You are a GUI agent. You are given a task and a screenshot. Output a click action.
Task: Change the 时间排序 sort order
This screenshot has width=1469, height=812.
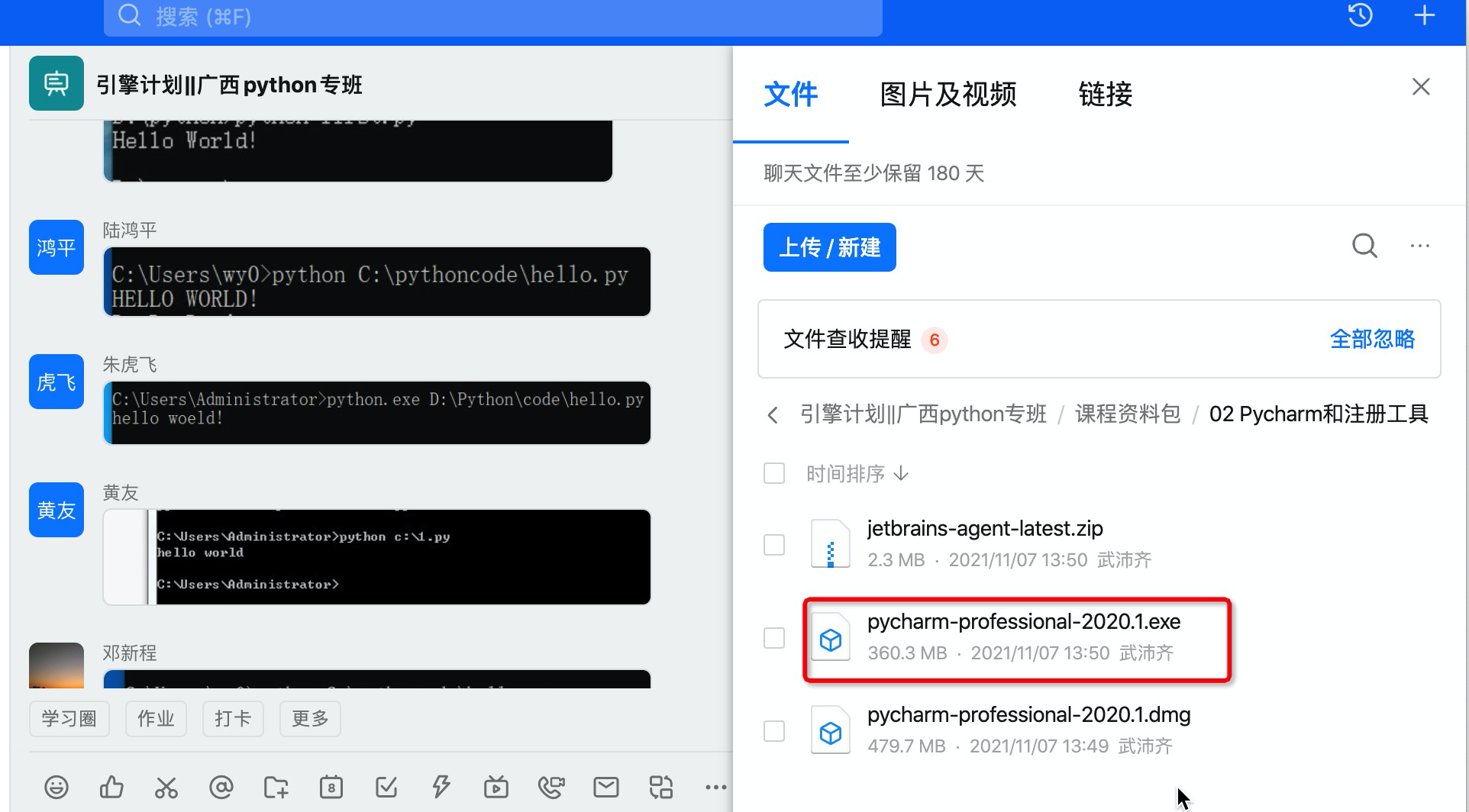857,474
